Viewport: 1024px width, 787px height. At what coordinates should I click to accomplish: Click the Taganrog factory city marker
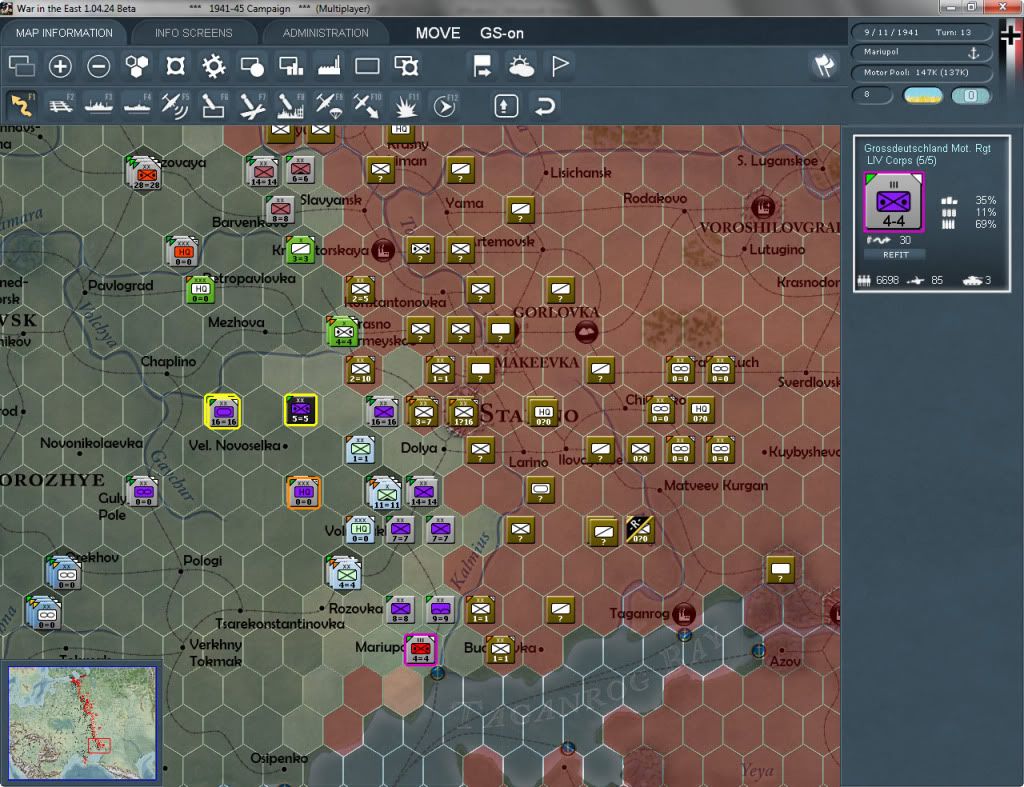(x=683, y=613)
